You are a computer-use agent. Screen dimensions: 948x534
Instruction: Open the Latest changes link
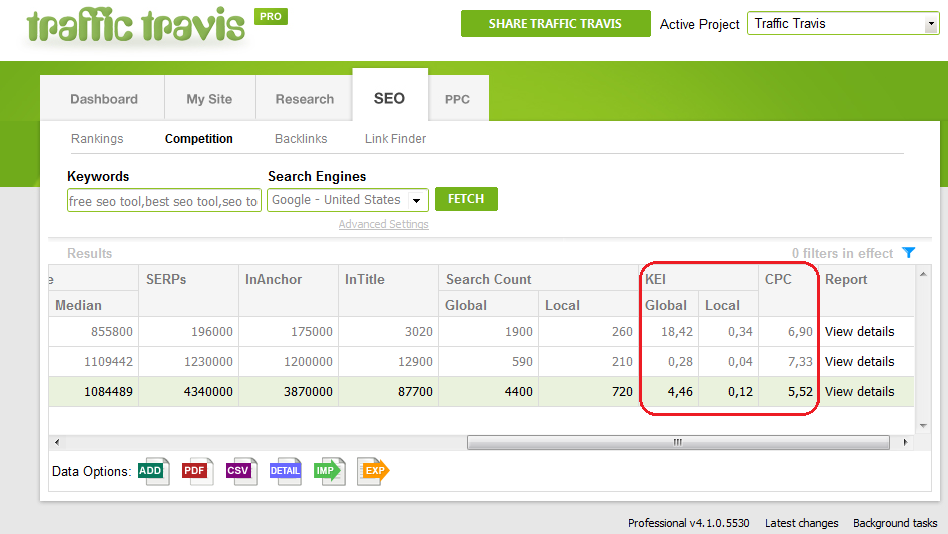801,523
